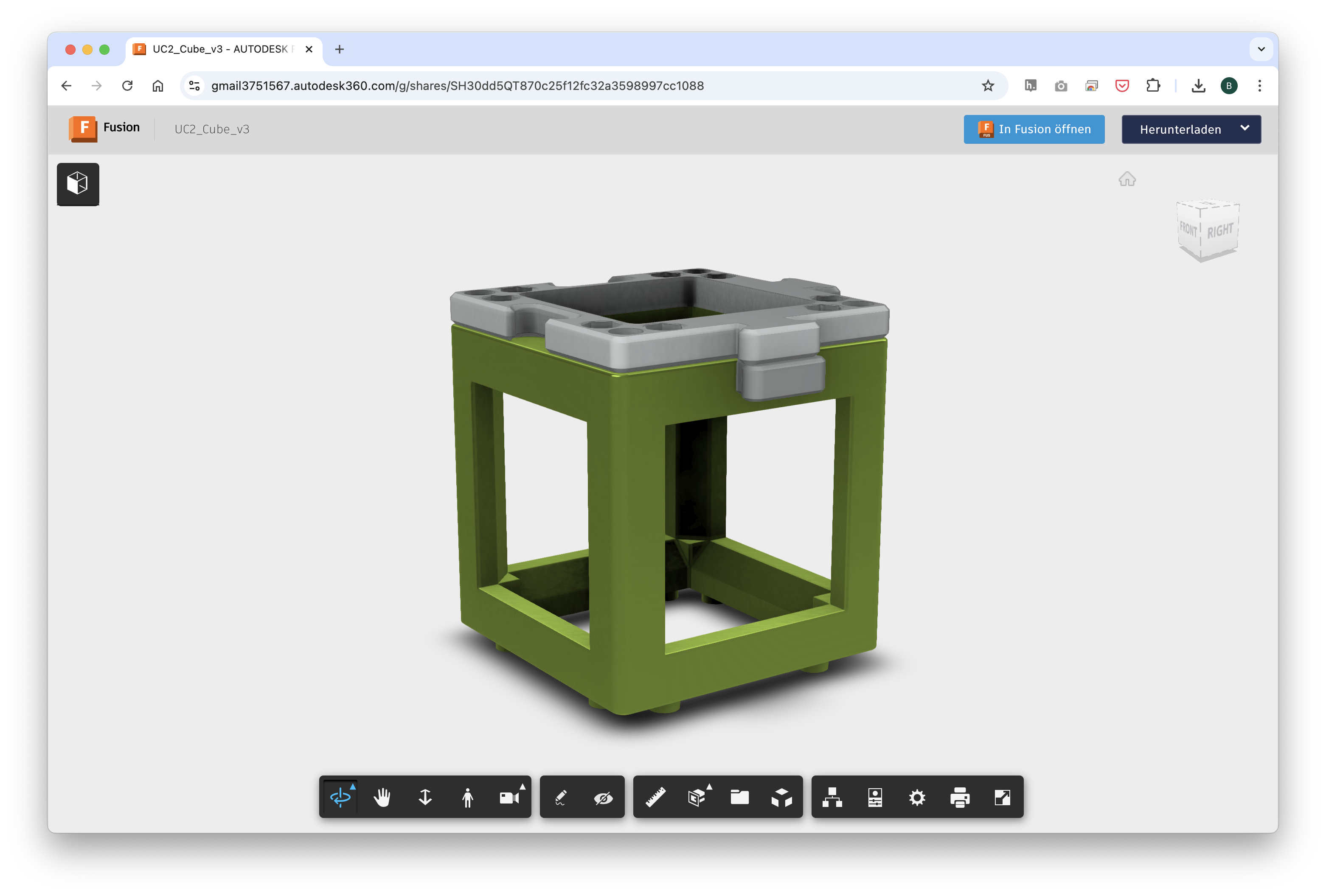This screenshot has height=896, width=1326.
Task: Expand the Herunterladen dropdown
Action: pyautogui.click(x=1245, y=128)
